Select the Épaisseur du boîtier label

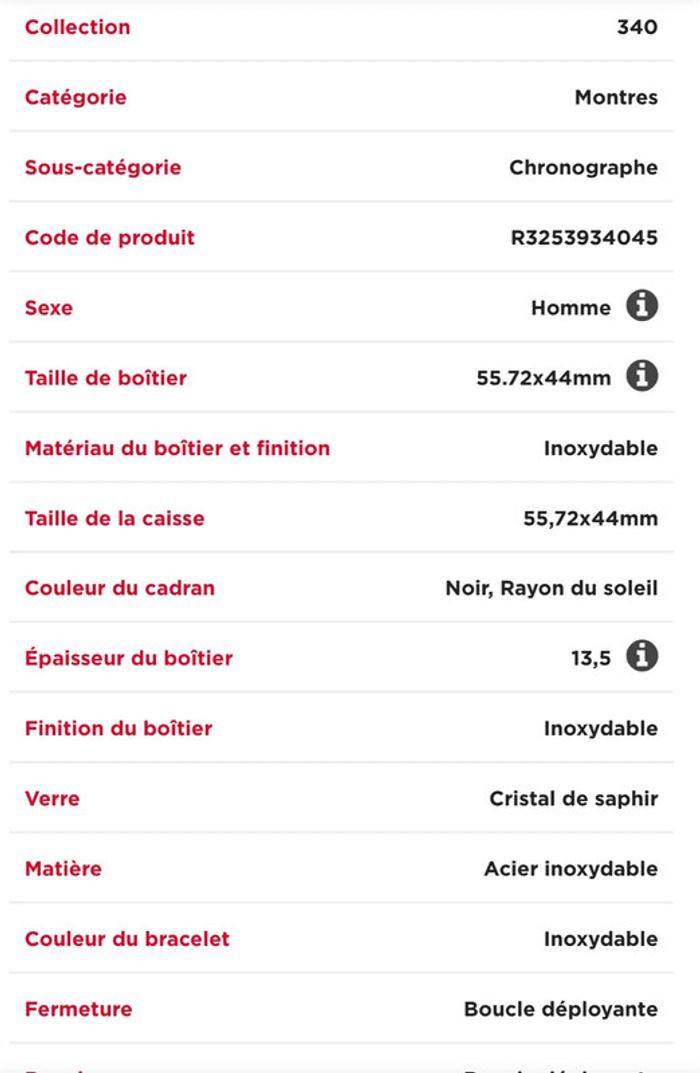click(129, 658)
